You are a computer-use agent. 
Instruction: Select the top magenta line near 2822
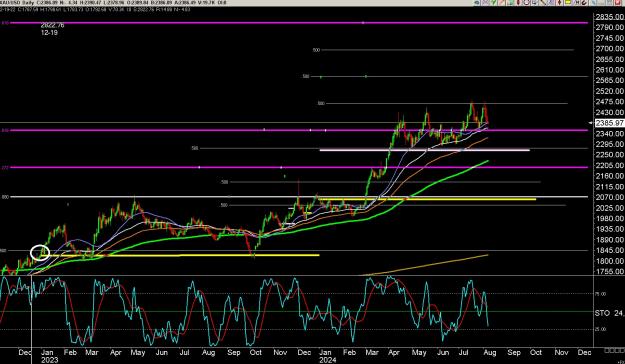(x=299, y=23)
